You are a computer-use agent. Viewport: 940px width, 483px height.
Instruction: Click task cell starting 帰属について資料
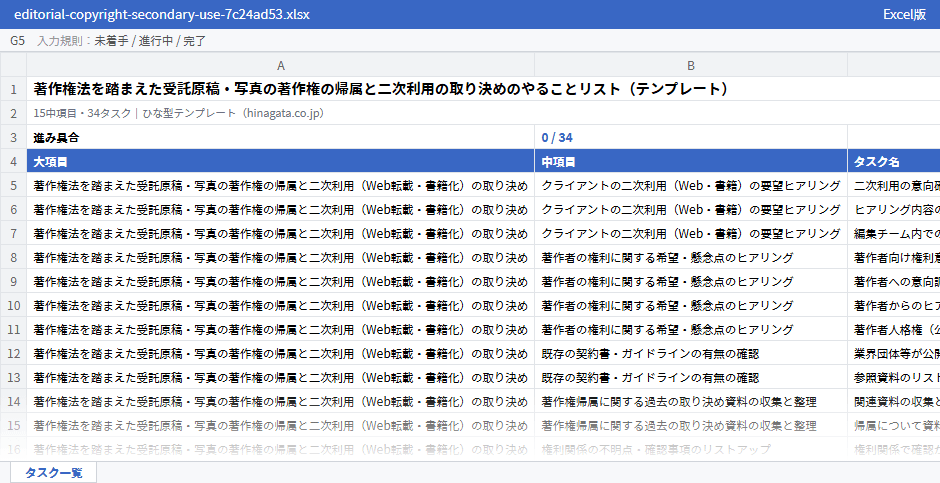click(x=894, y=425)
